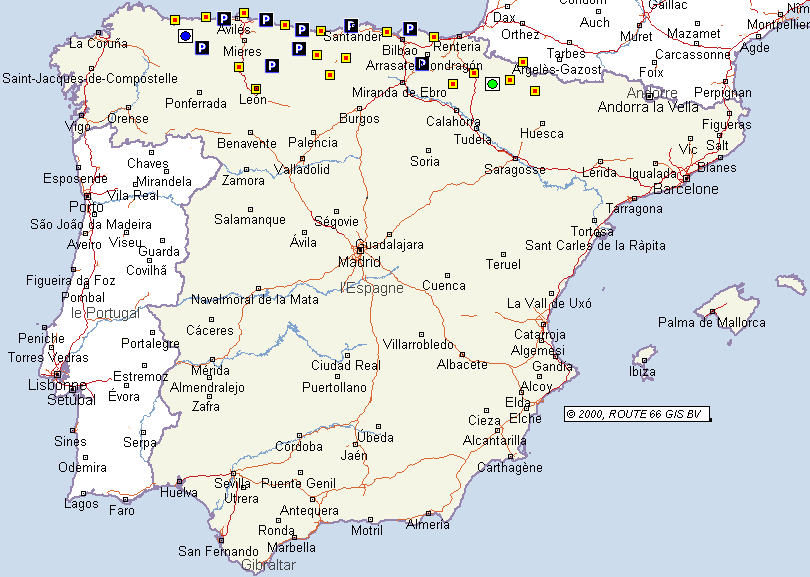Click the Sevilla city label
The height and width of the screenshot is (577, 810).
click(233, 484)
